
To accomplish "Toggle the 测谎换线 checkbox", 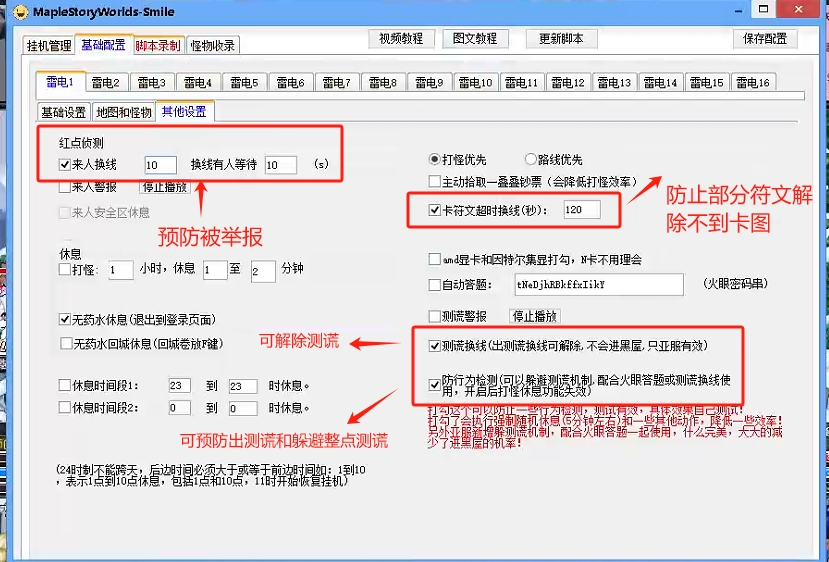I will [x=435, y=346].
